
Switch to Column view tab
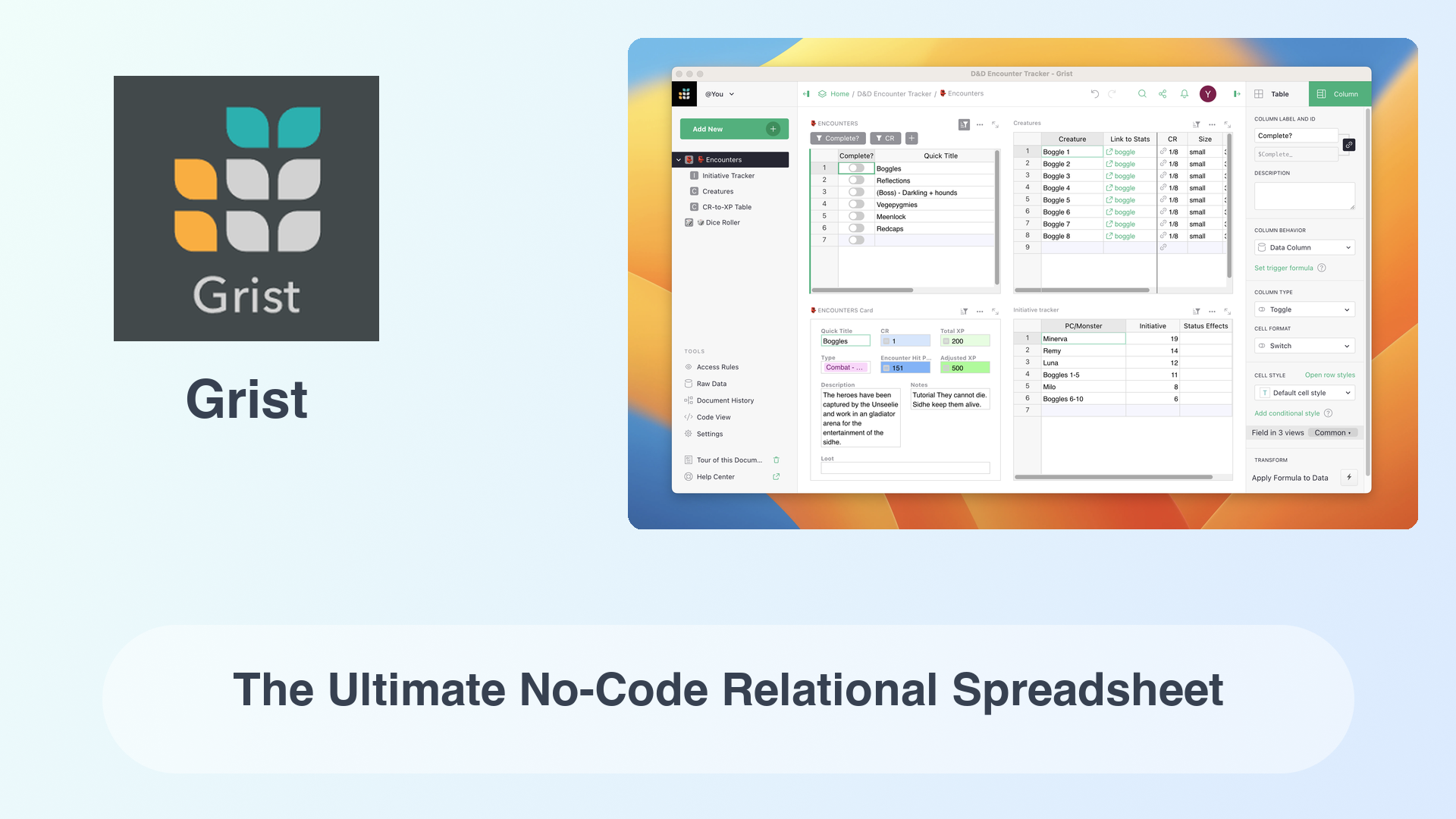click(1338, 93)
